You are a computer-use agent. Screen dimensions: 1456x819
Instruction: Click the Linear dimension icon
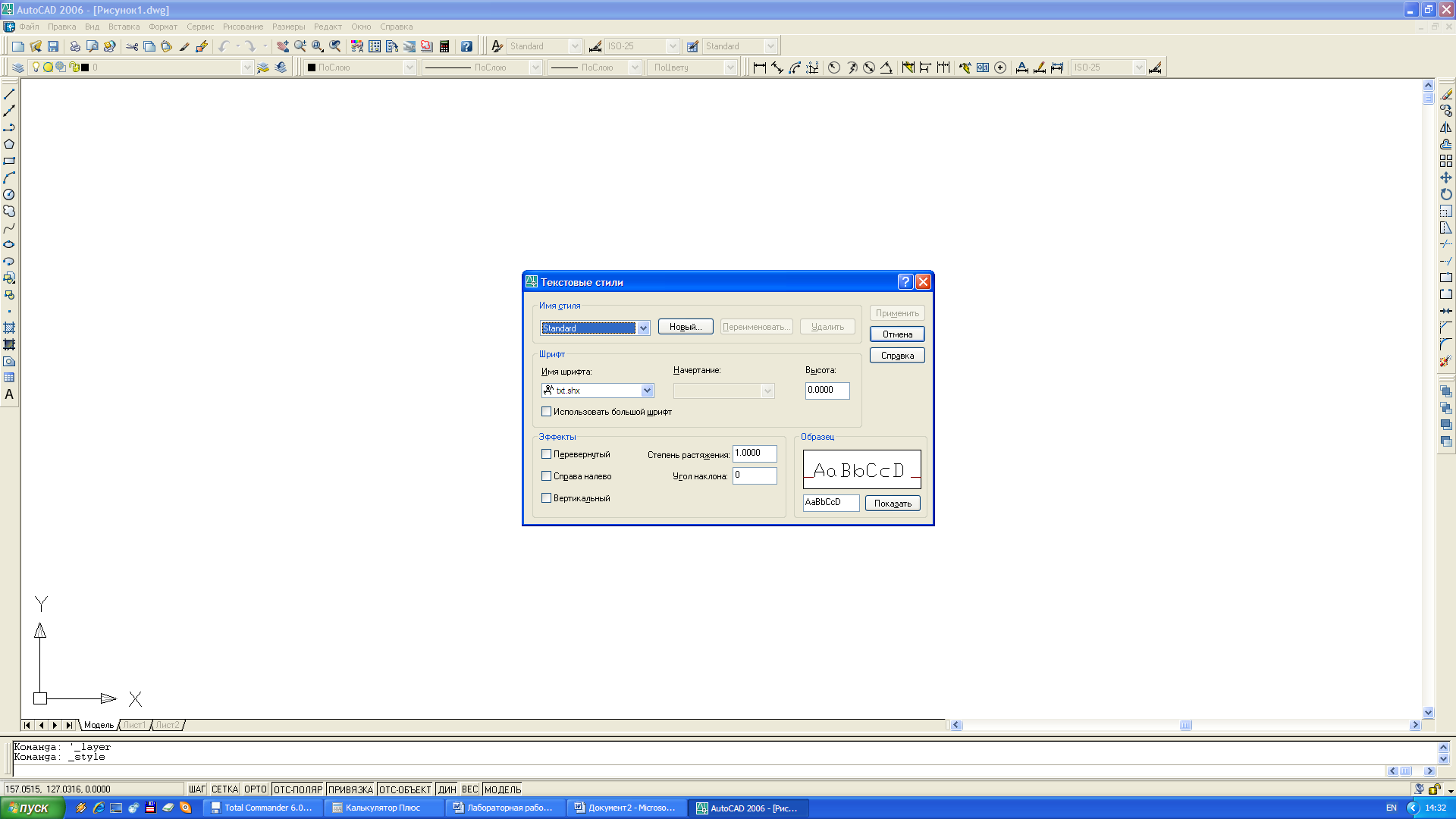pyautogui.click(x=759, y=67)
